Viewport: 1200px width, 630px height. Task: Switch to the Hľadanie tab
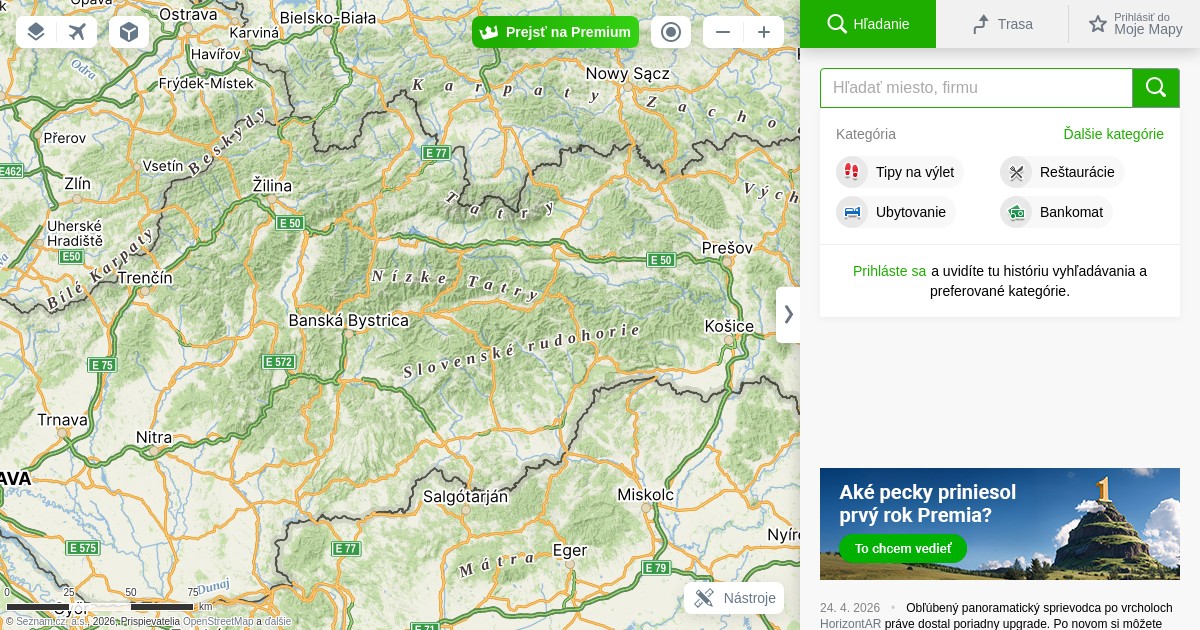(868, 24)
